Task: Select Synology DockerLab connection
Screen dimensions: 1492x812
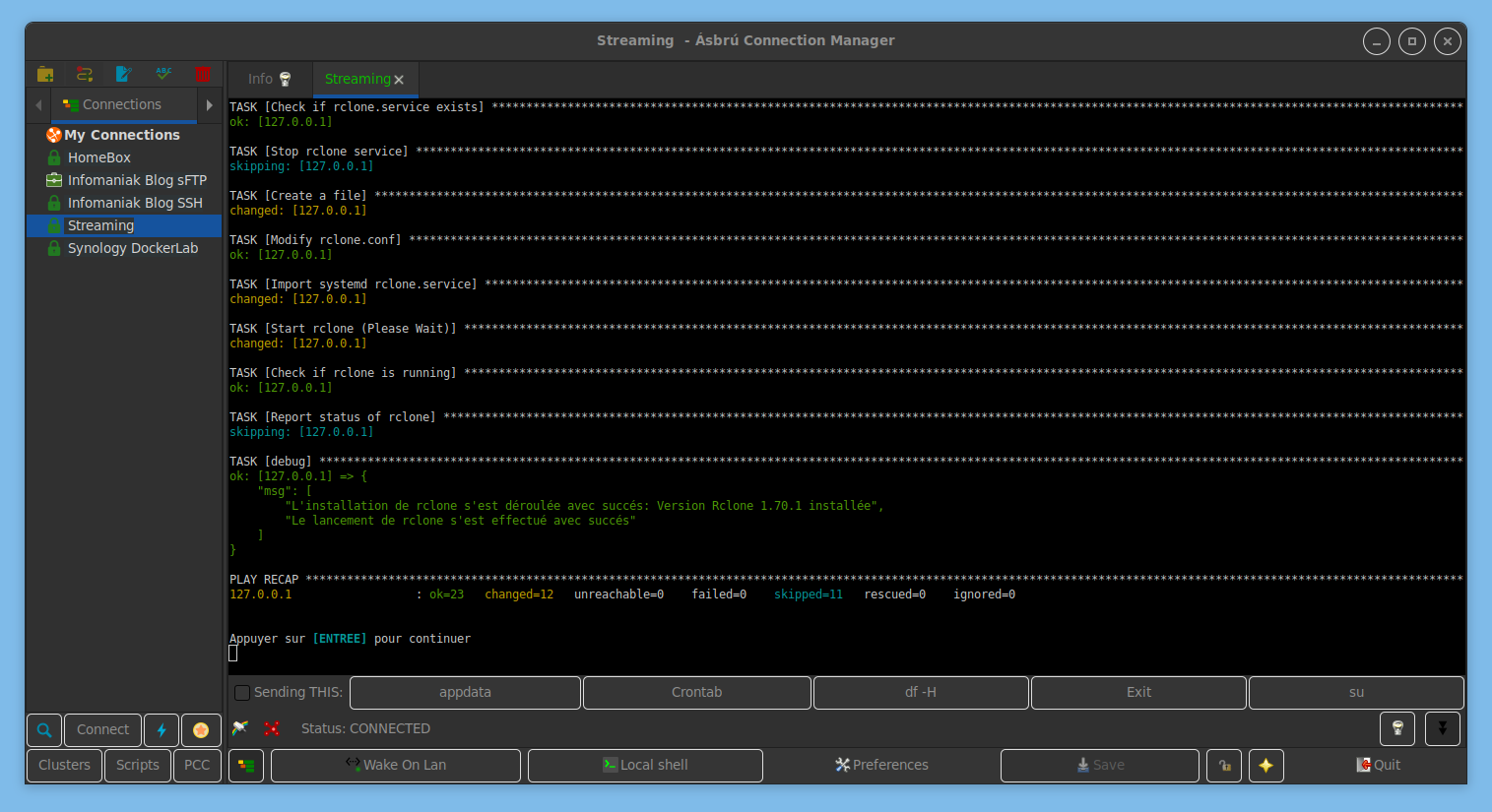Action: [x=133, y=248]
